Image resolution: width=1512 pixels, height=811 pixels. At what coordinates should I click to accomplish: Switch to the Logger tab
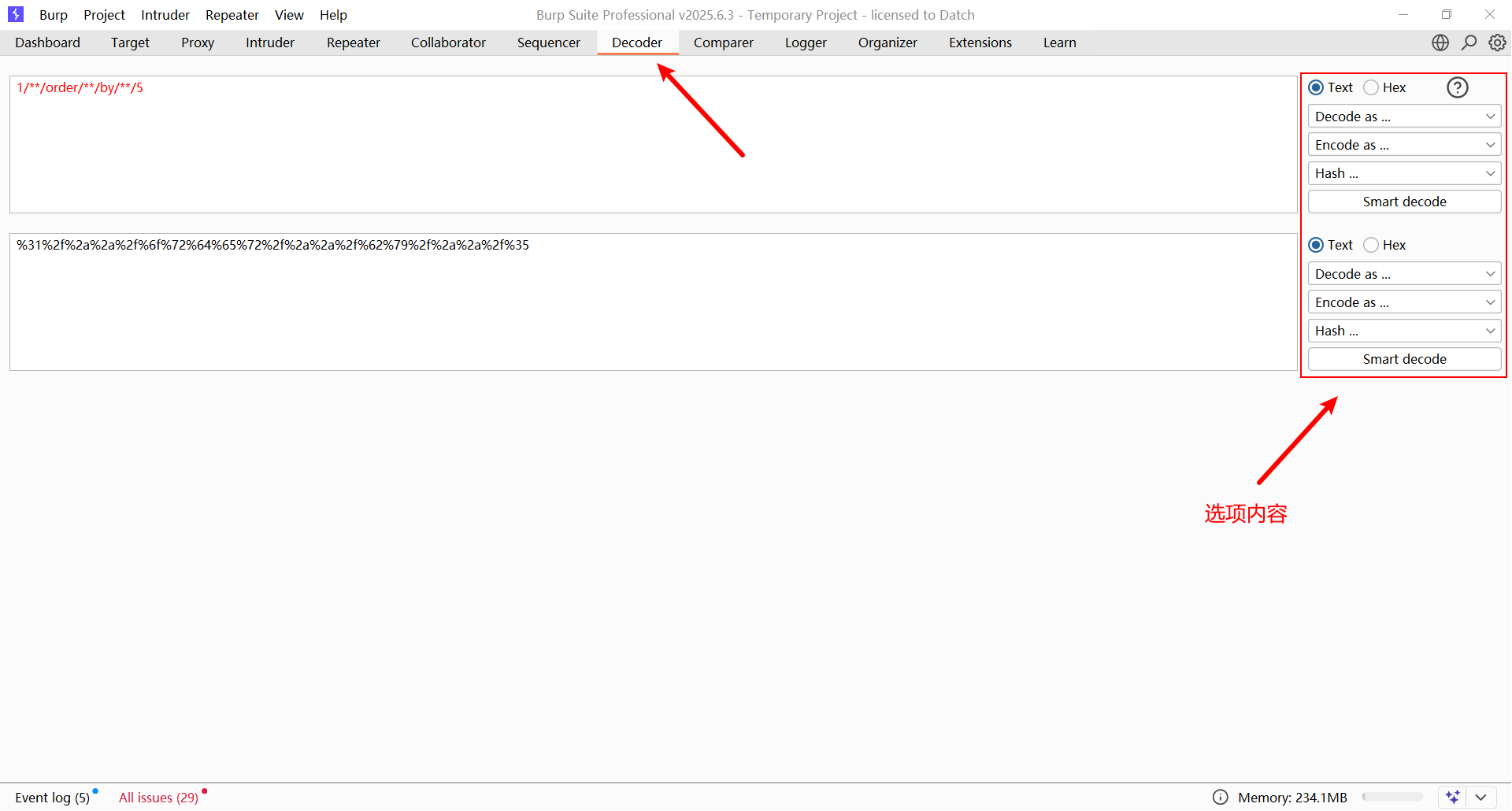pos(806,43)
